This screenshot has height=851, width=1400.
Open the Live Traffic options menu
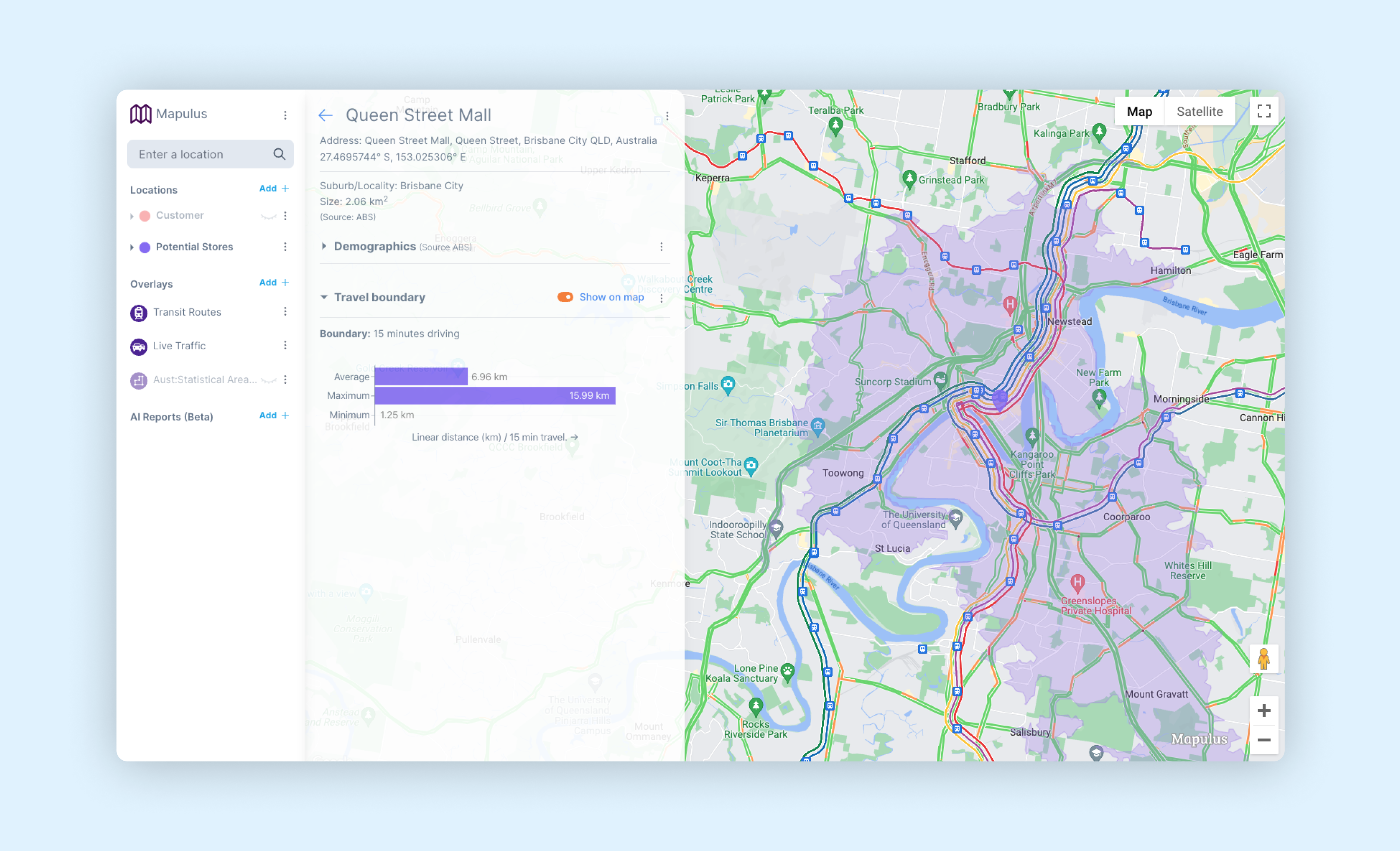[x=285, y=345]
